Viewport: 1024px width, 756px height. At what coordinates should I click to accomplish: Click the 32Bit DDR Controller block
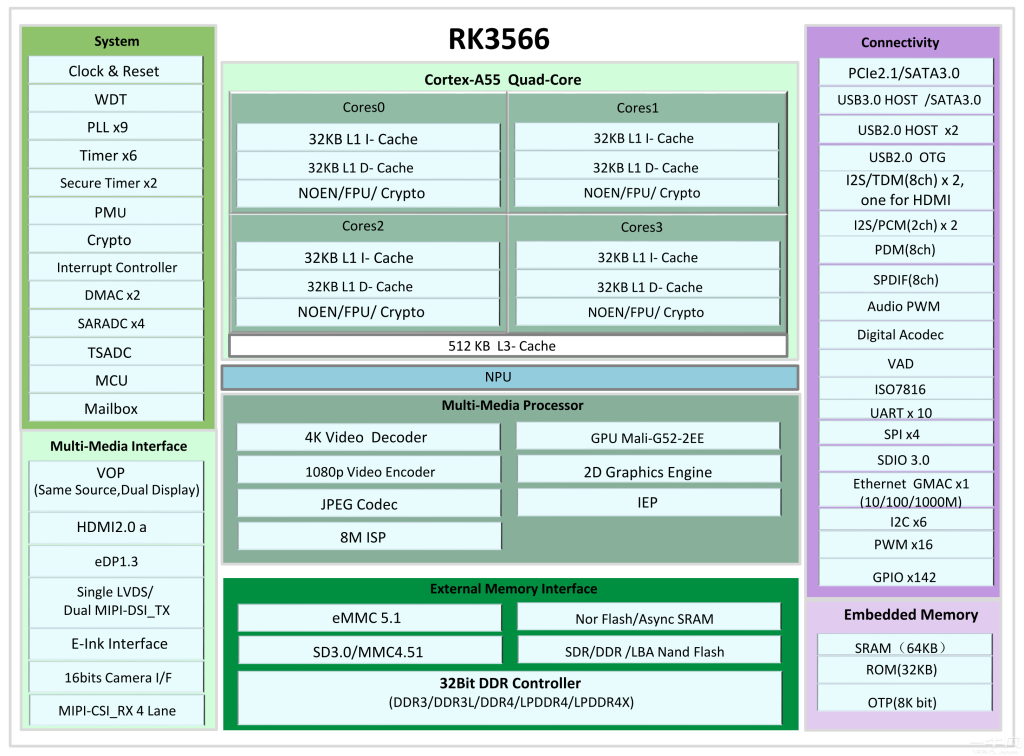[x=509, y=697]
